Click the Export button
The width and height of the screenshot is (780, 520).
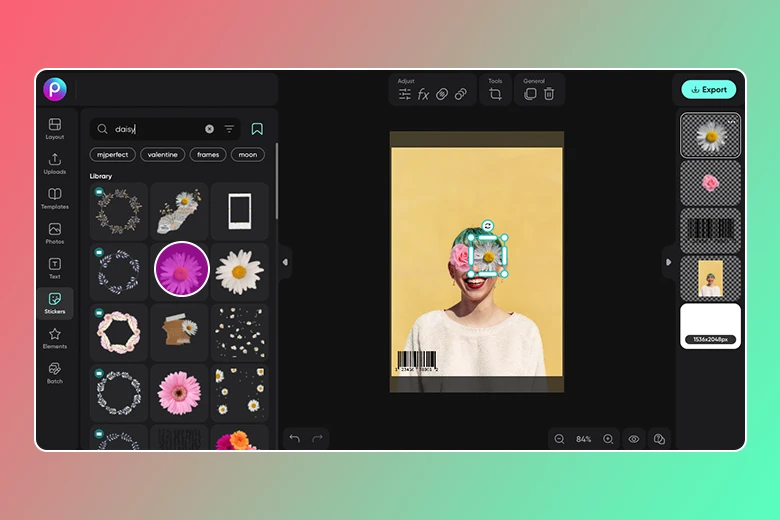click(x=708, y=89)
